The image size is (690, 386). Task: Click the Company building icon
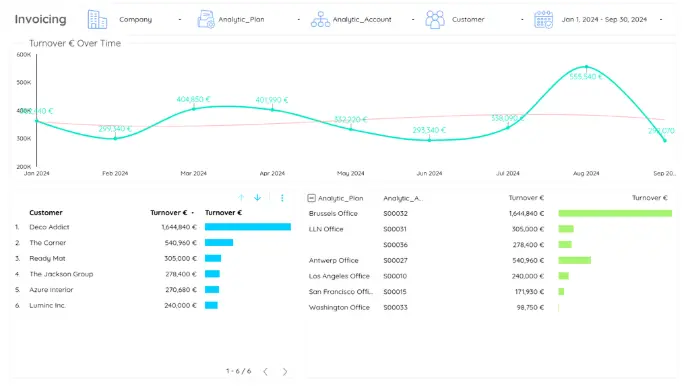tap(97, 19)
